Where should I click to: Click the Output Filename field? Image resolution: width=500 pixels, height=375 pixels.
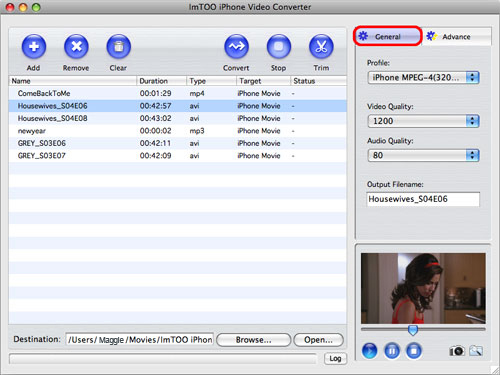(423, 199)
